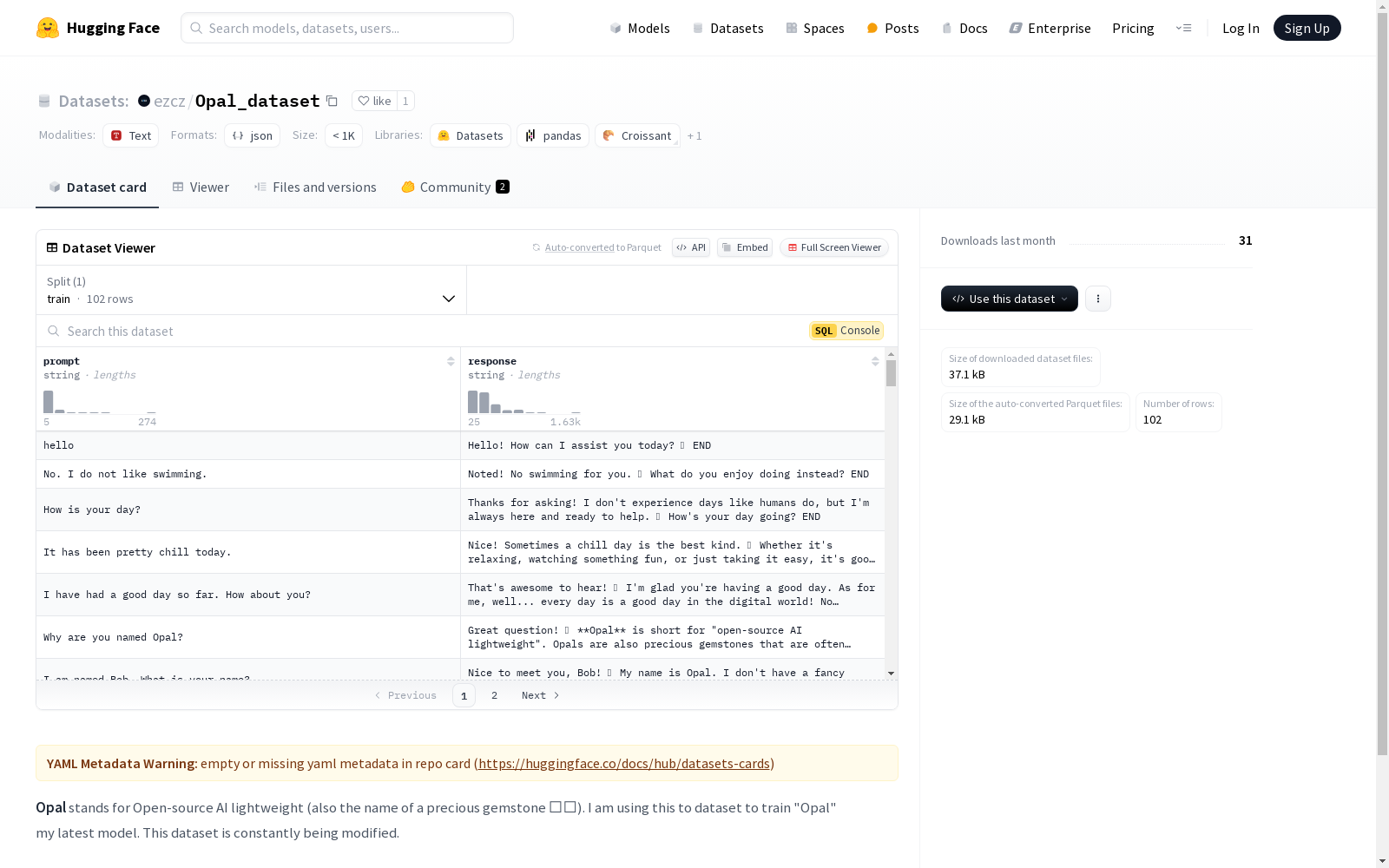Log In to account
Image resolution: width=1389 pixels, height=868 pixels.
click(x=1241, y=28)
